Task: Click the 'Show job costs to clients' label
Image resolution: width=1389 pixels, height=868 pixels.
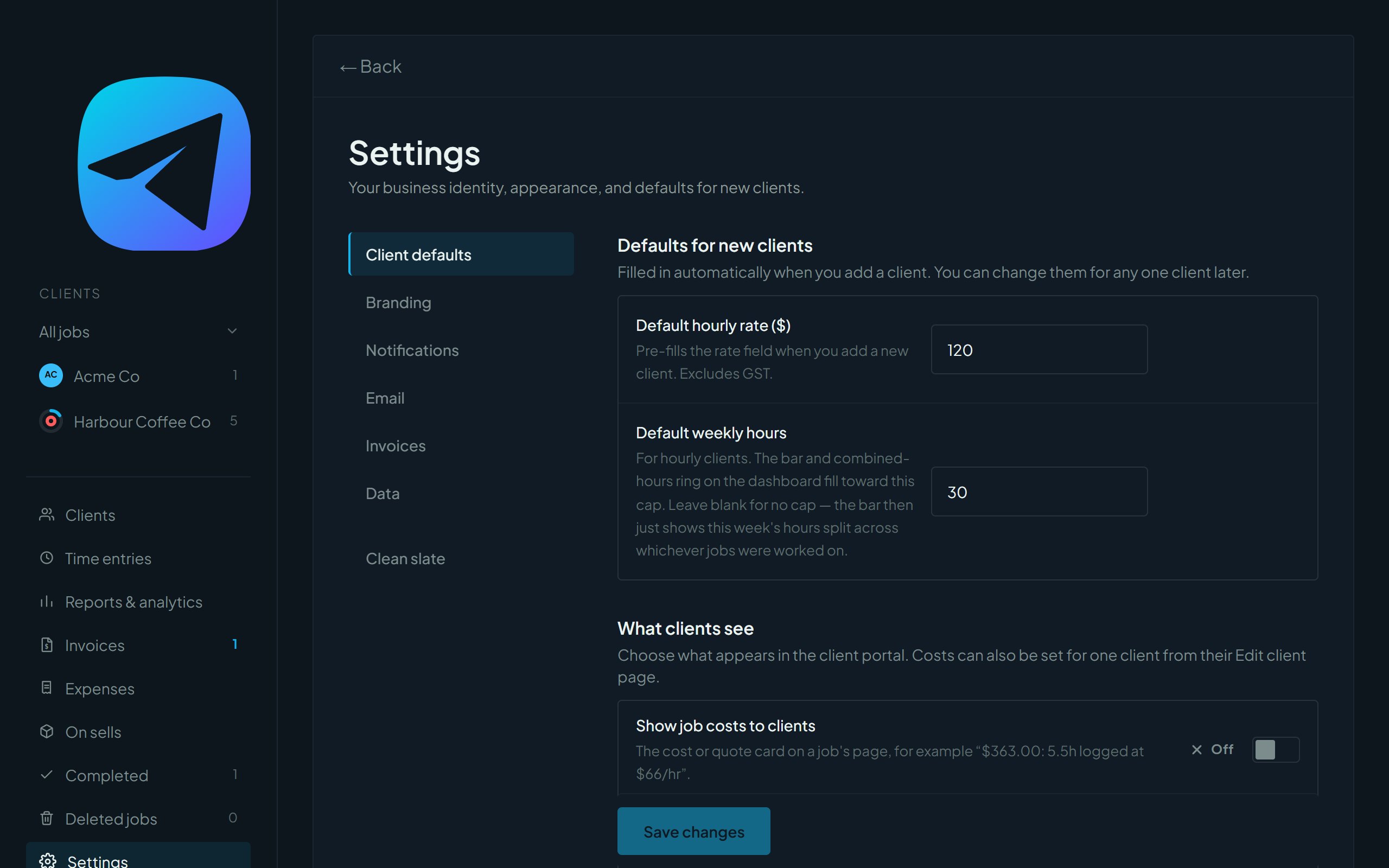Action: [x=725, y=726]
